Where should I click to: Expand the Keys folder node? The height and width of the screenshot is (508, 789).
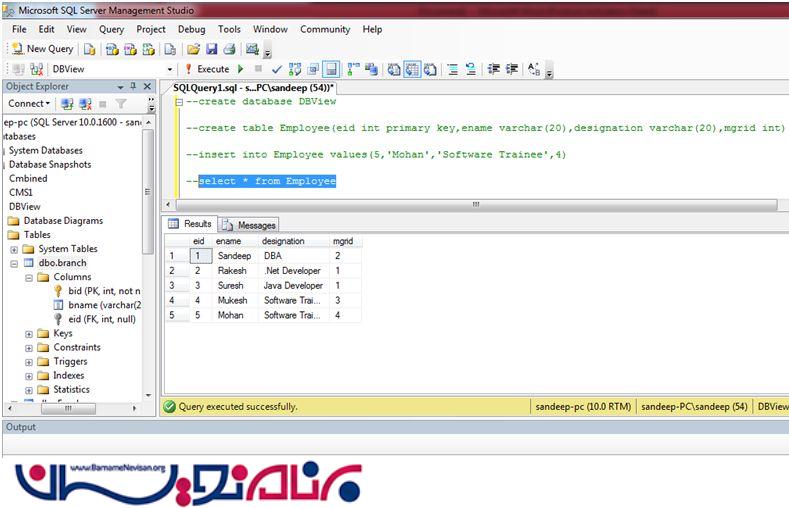[29, 333]
